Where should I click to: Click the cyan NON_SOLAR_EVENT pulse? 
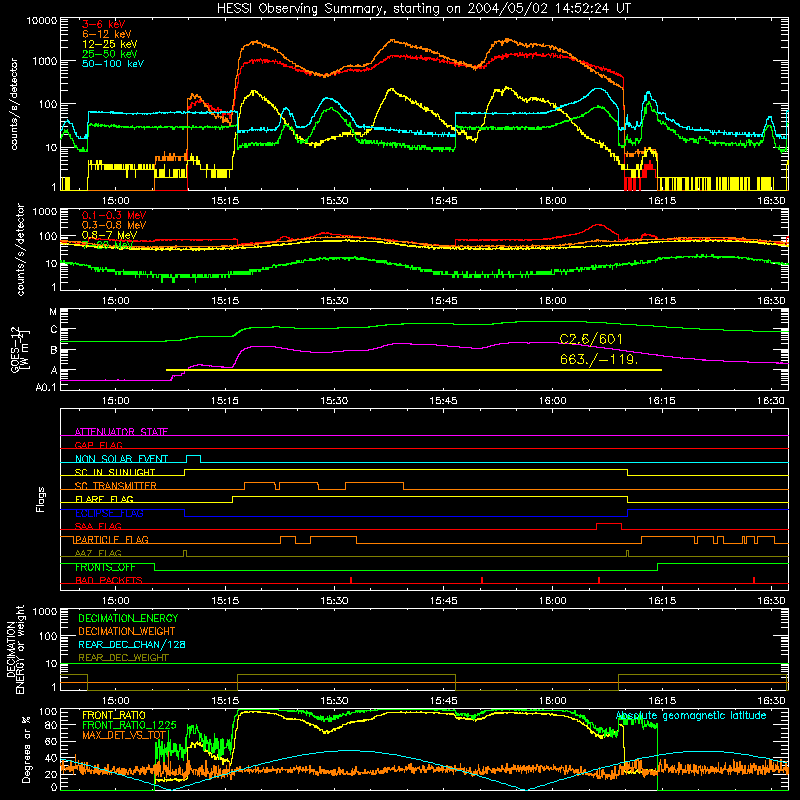coord(193,458)
